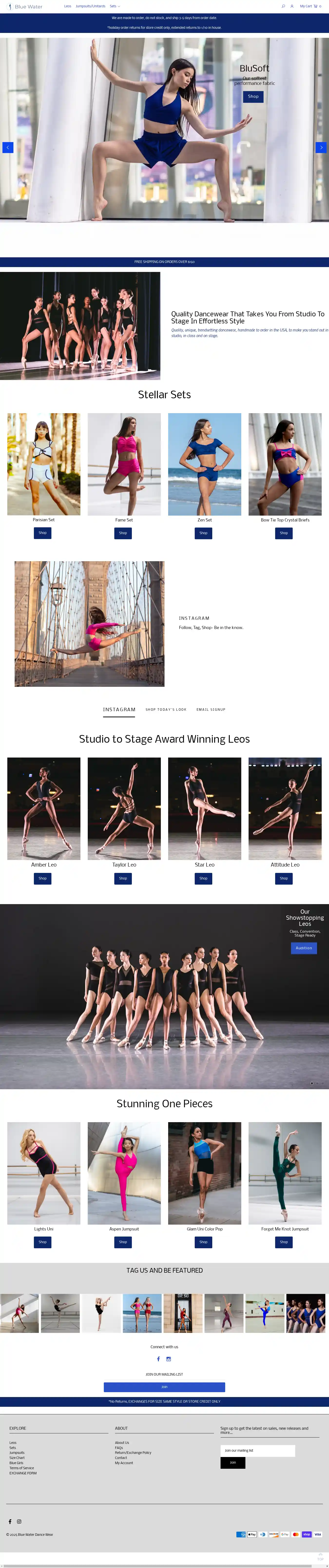Viewport: 329px width, 1568px height.
Task: Click the Blue Water logo
Action: [25, 7]
